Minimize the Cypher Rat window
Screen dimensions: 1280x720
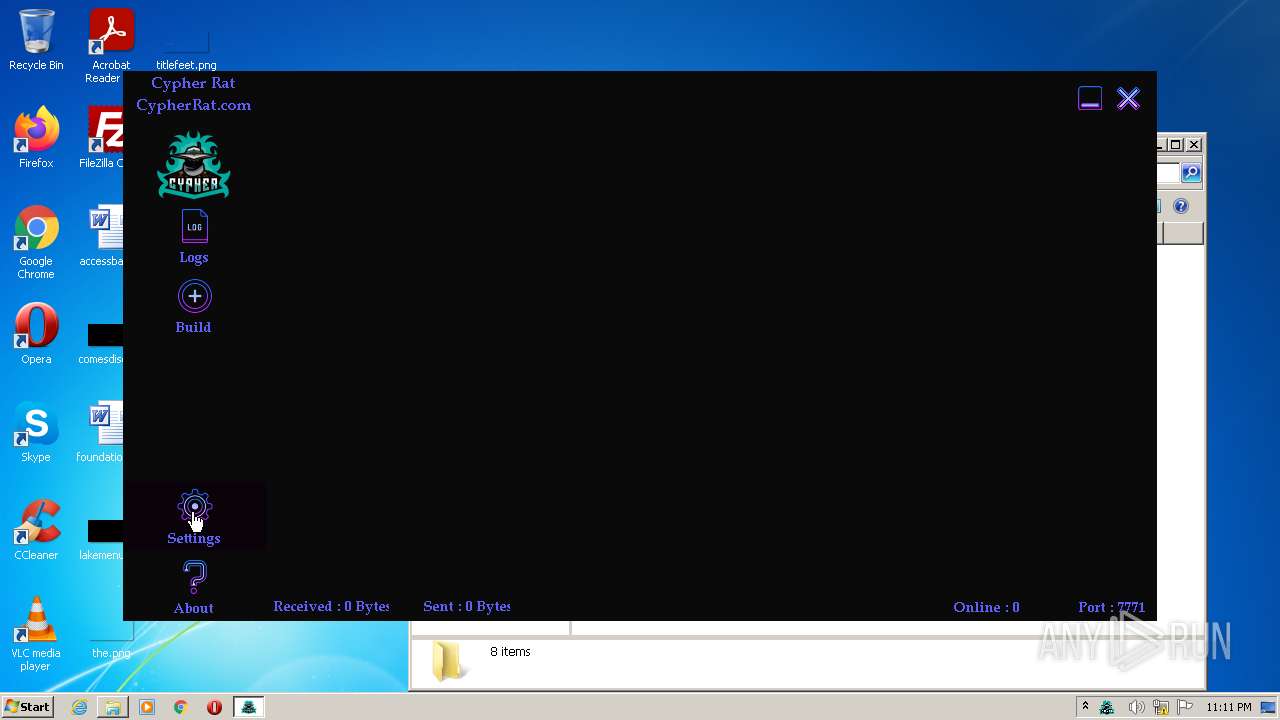pyautogui.click(x=1090, y=98)
